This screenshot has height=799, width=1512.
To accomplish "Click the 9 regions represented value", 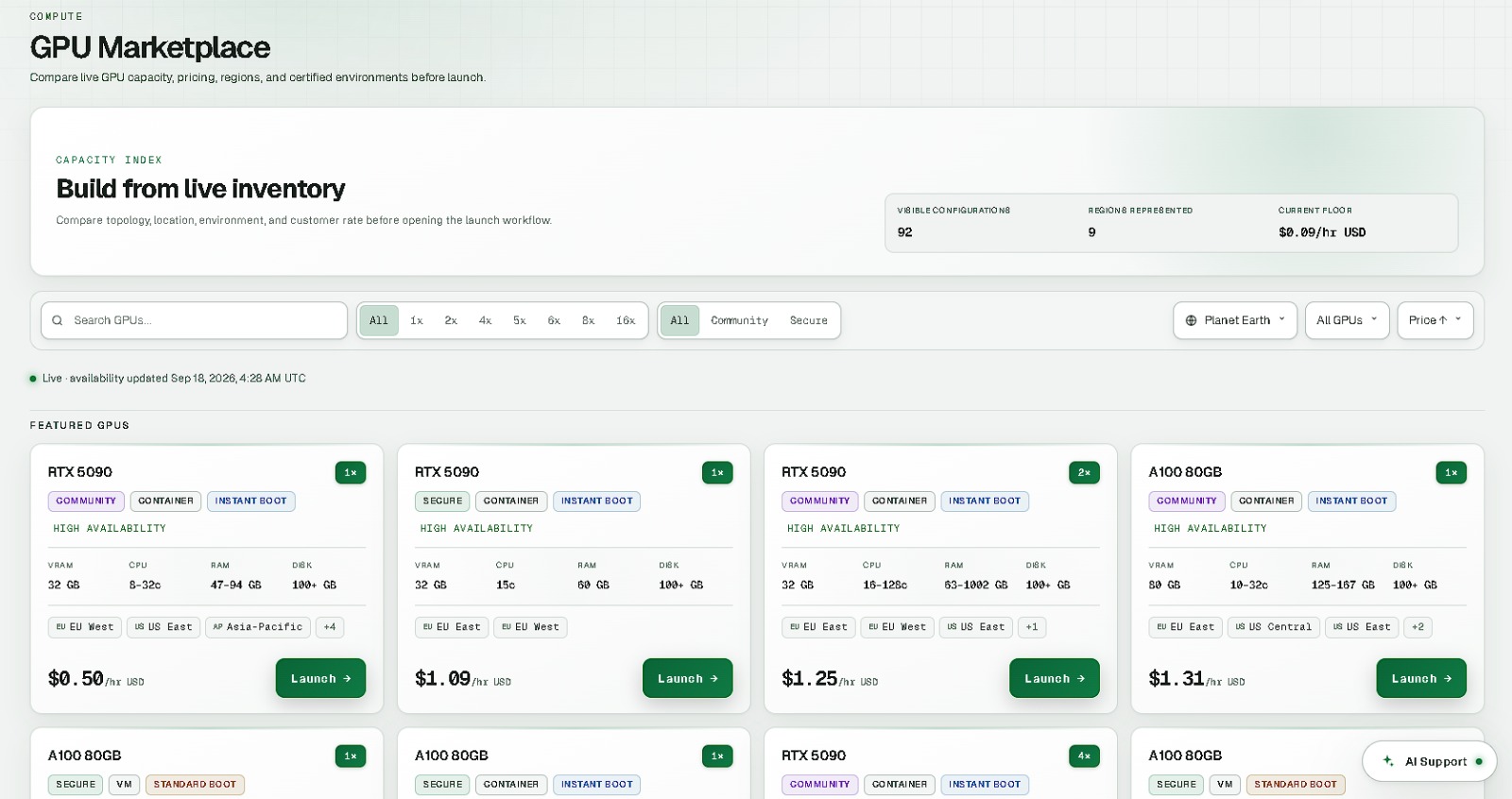I will click(1091, 232).
